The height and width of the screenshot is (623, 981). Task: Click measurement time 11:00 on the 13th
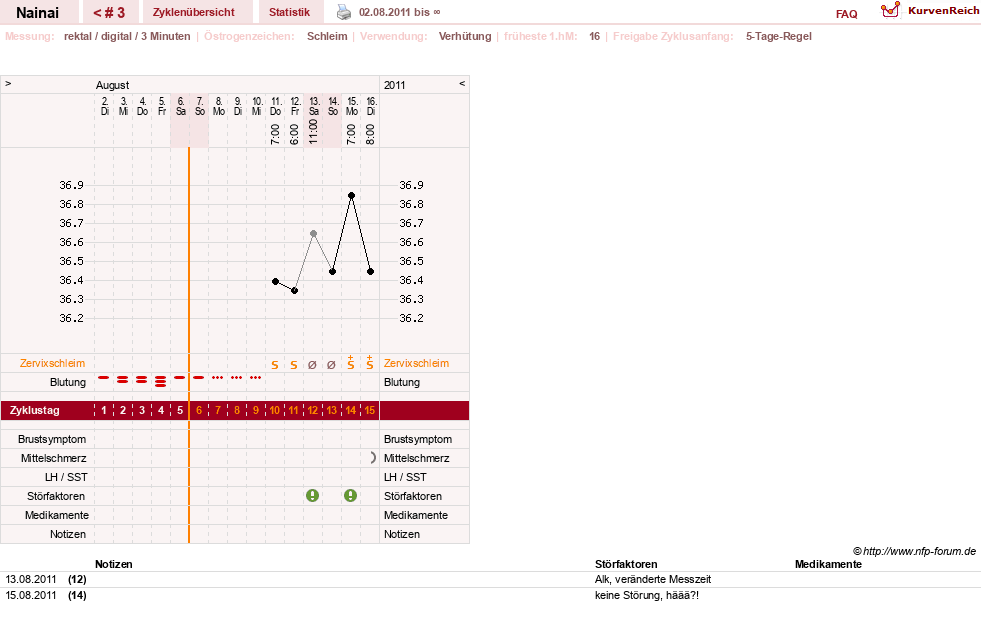coord(313,132)
